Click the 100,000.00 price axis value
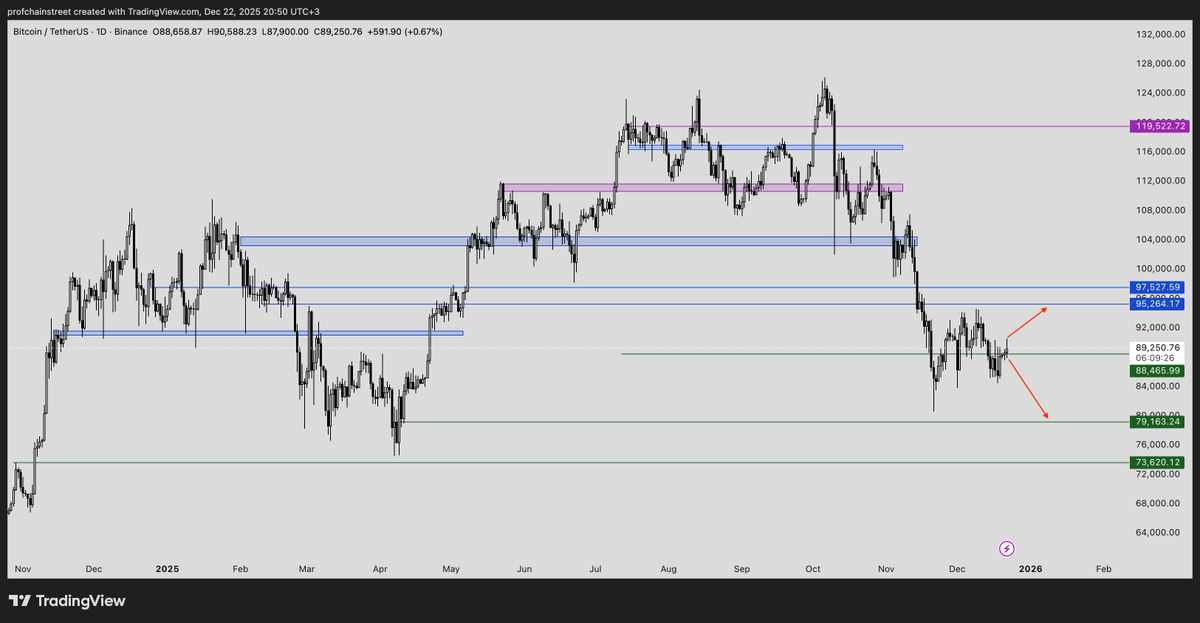The height and width of the screenshot is (623, 1200). tap(1160, 269)
